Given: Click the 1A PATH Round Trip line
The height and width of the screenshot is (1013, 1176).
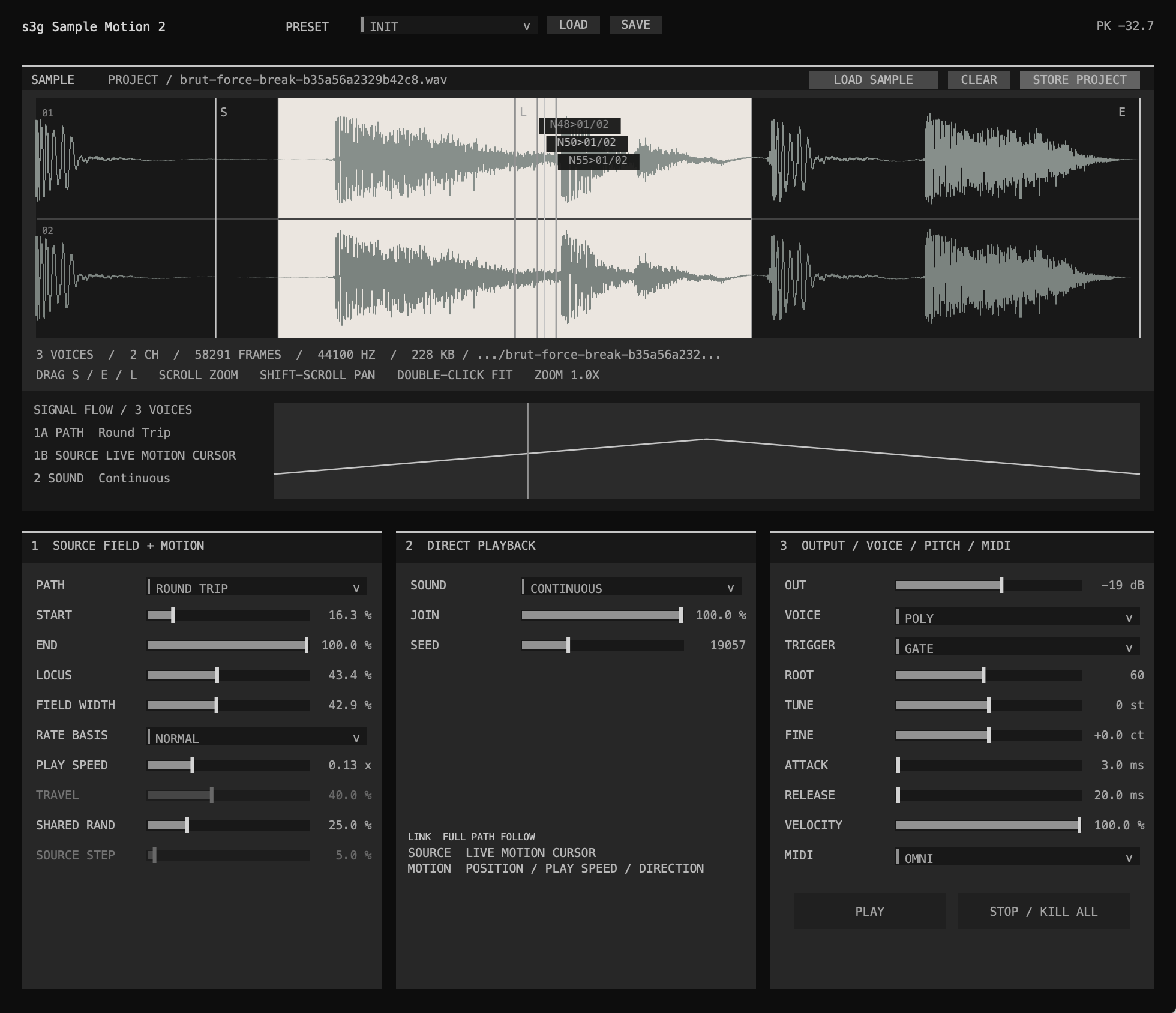Looking at the screenshot, I should (102, 433).
